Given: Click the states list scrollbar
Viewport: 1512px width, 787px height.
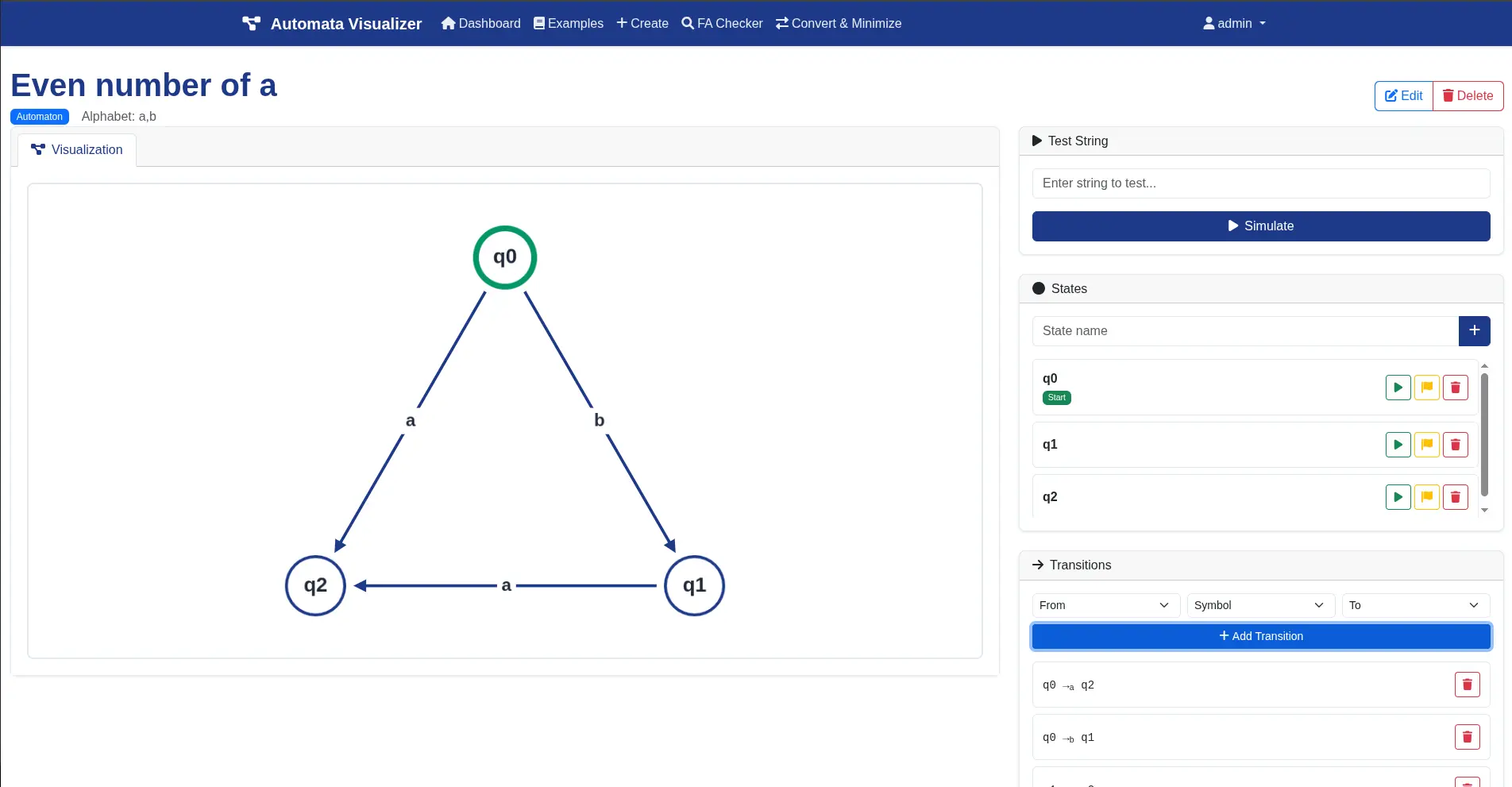Looking at the screenshot, I should (1484, 435).
